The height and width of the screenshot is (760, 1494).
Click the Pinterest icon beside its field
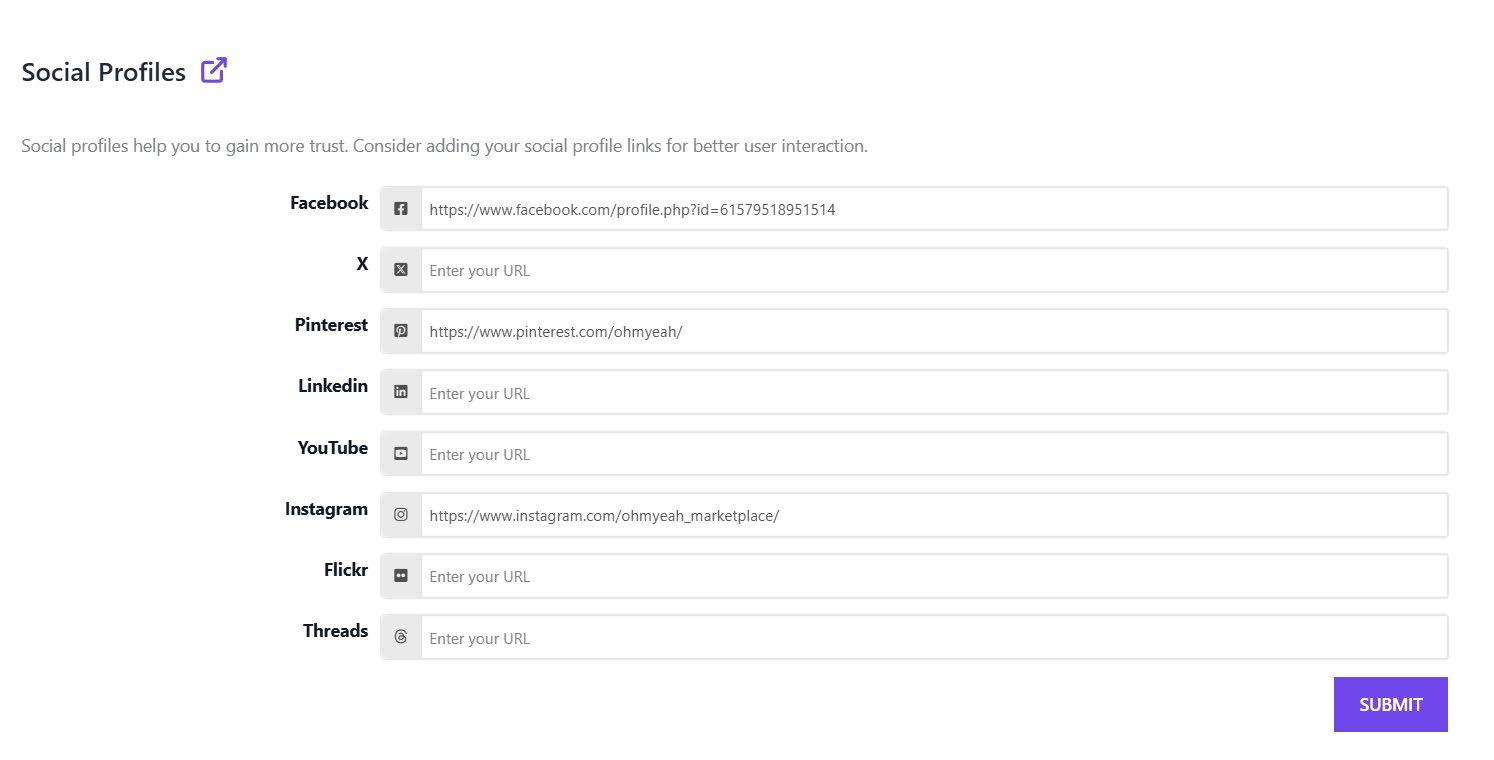(x=401, y=331)
